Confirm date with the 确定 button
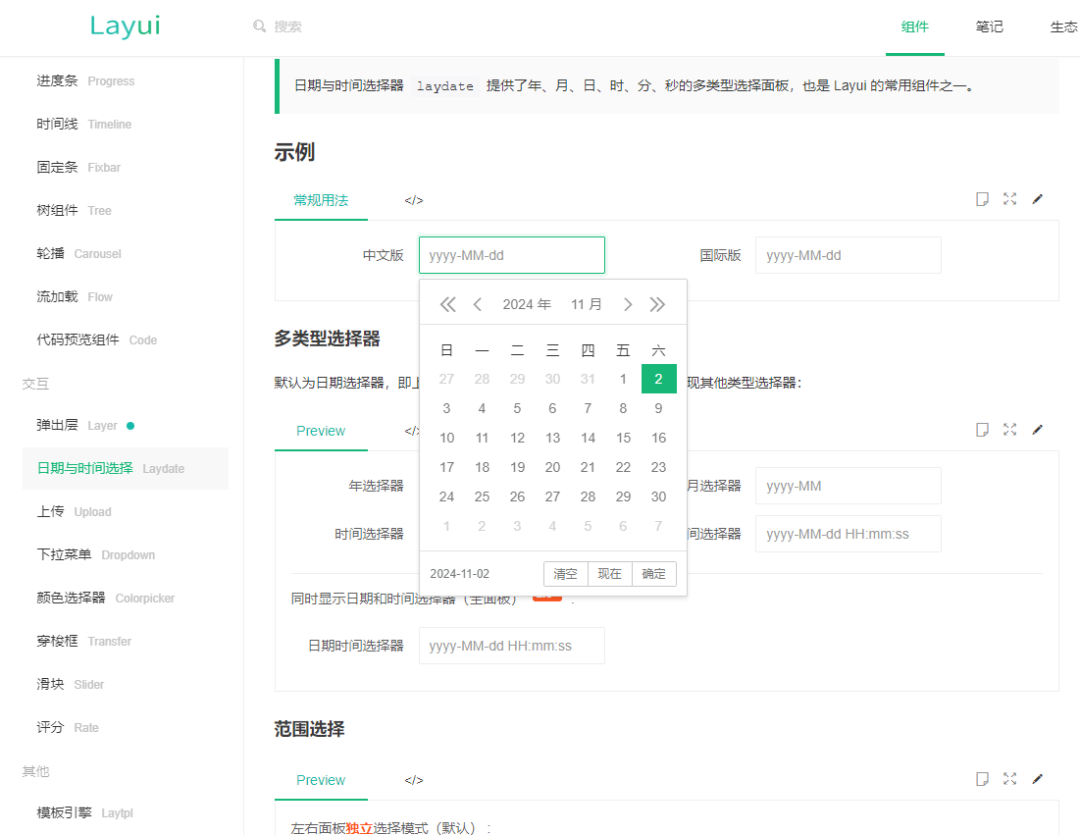Viewport: 1080px width, 835px height. [x=654, y=574]
